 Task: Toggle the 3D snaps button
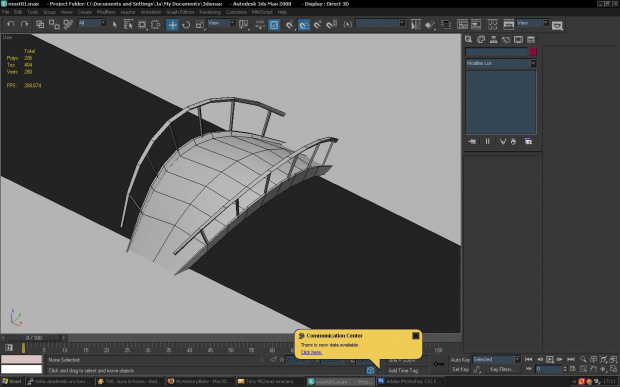[x=289, y=25]
